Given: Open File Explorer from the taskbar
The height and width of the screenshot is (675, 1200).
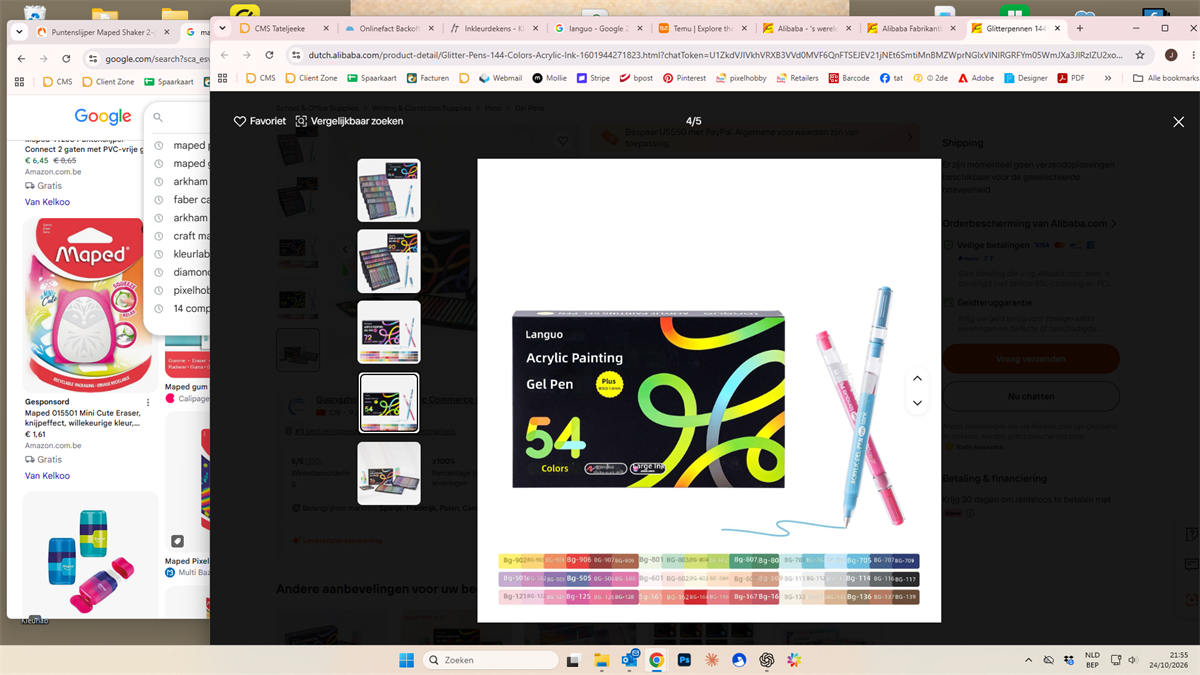Looking at the screenshot, I should pos(602,660).
